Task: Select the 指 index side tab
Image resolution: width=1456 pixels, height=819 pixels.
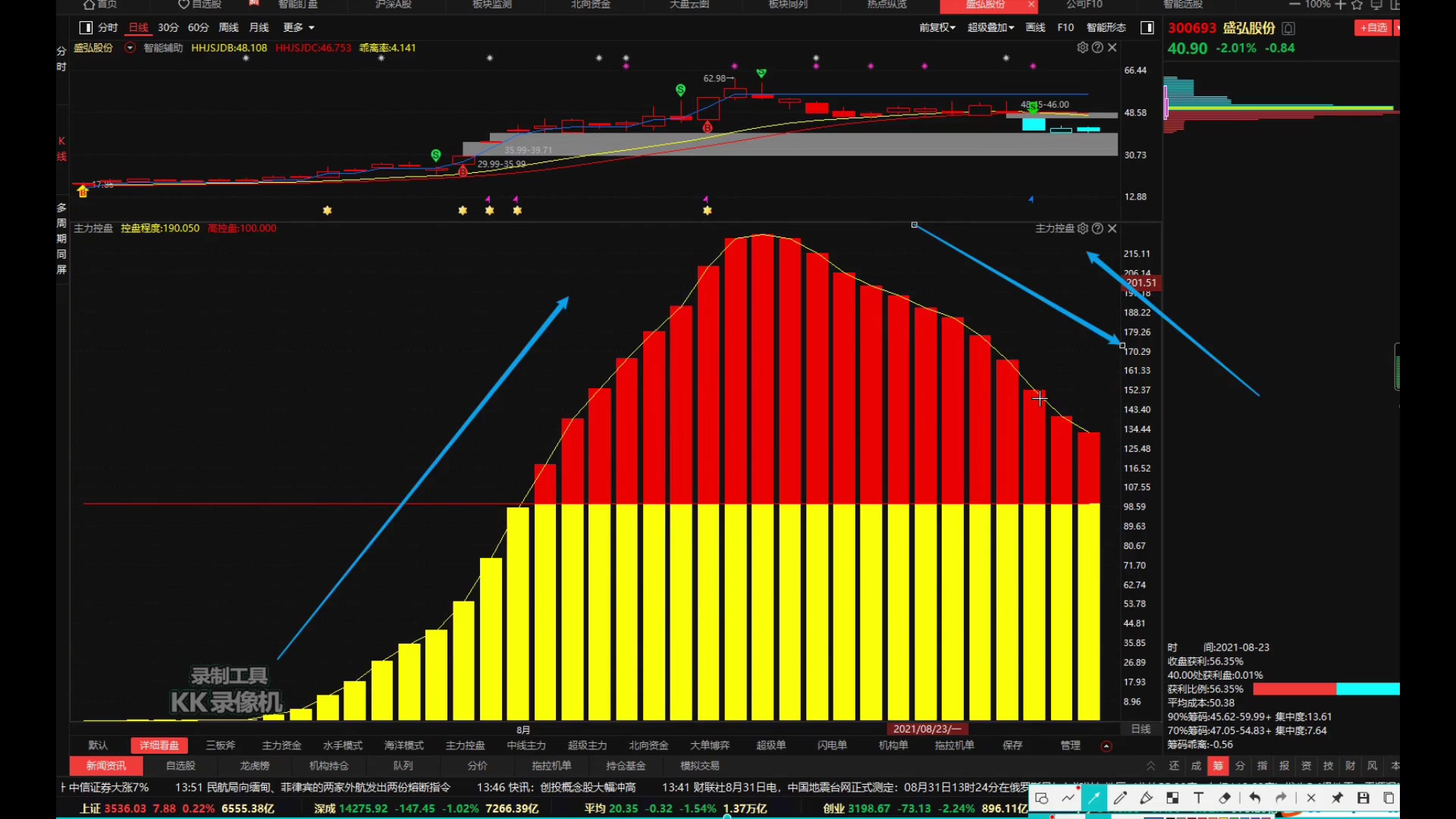Action: click(x=1262, y=766)
